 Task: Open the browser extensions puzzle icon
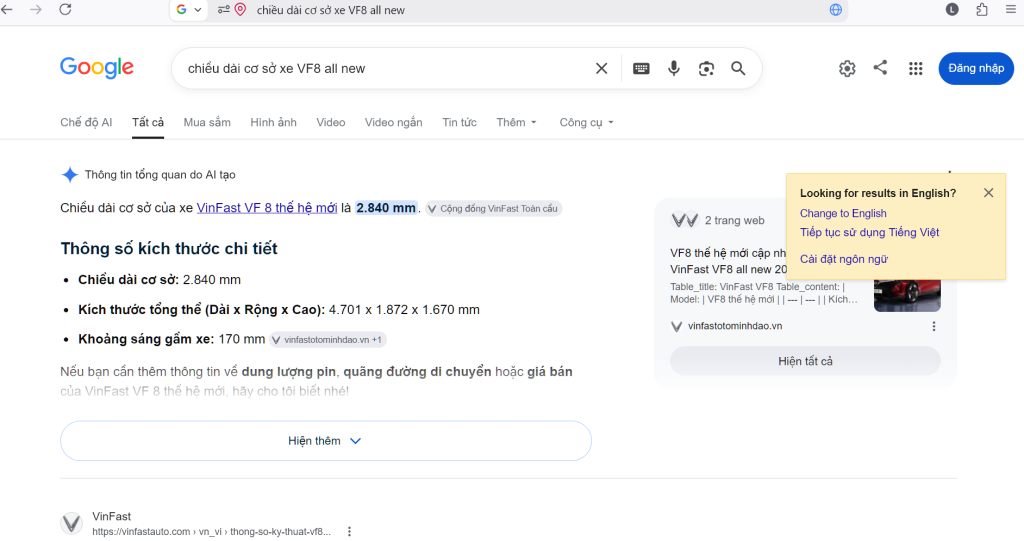coord(982,9)
